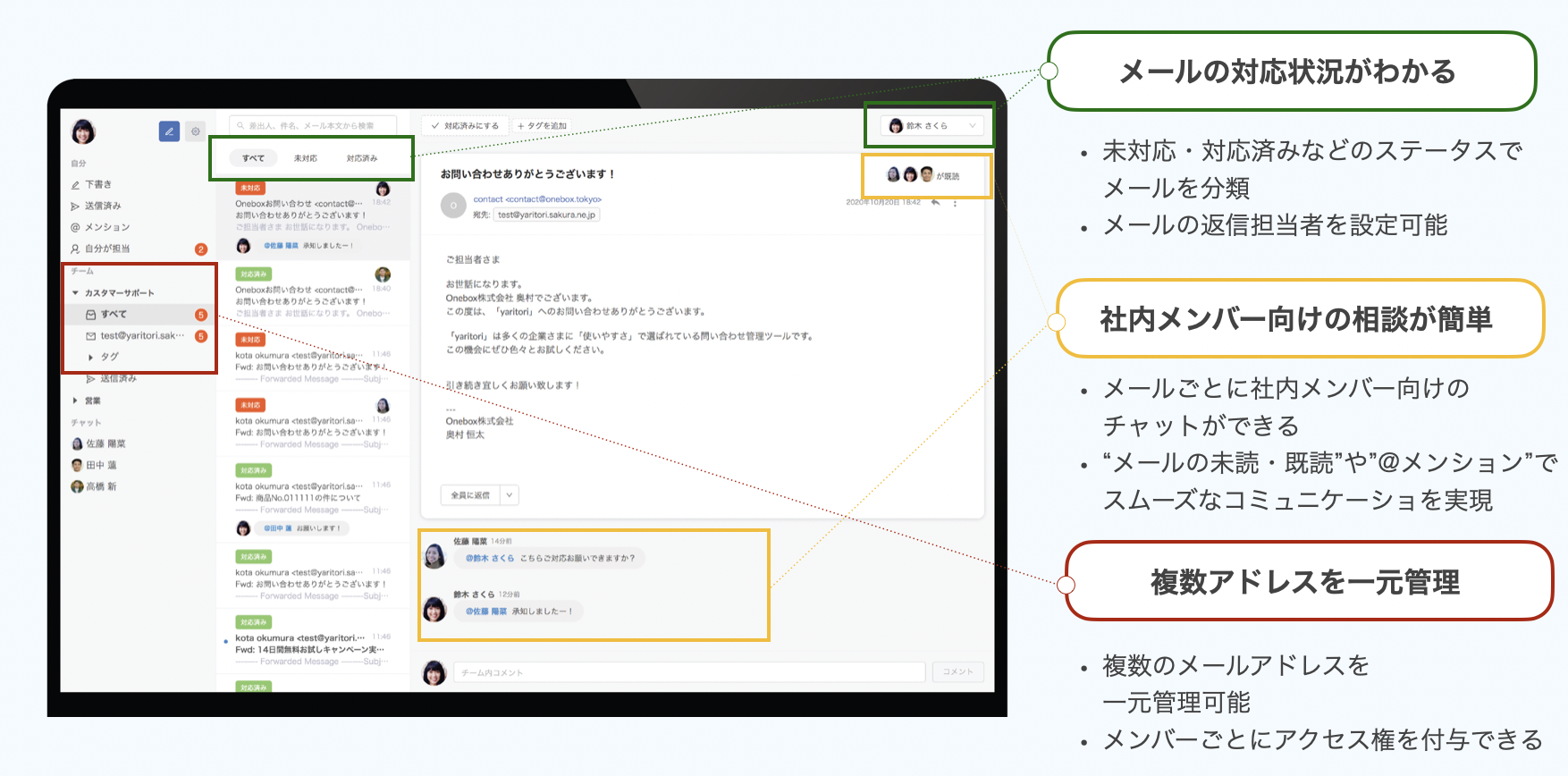This screenshot has width=1568, height=776.
Task: Click the 全員に返信 reply-all button
Action: tap(469, 494)
